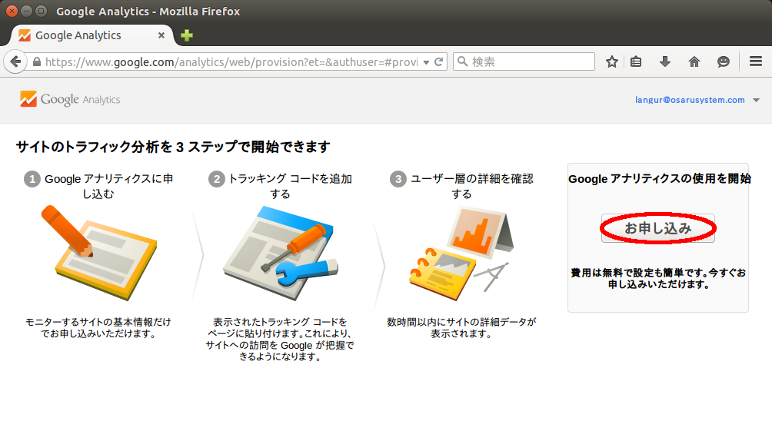The image size is (772, 431).
Task: Click the text Google アナリティクスの使用を開始
Action: (x=659, y=179)
